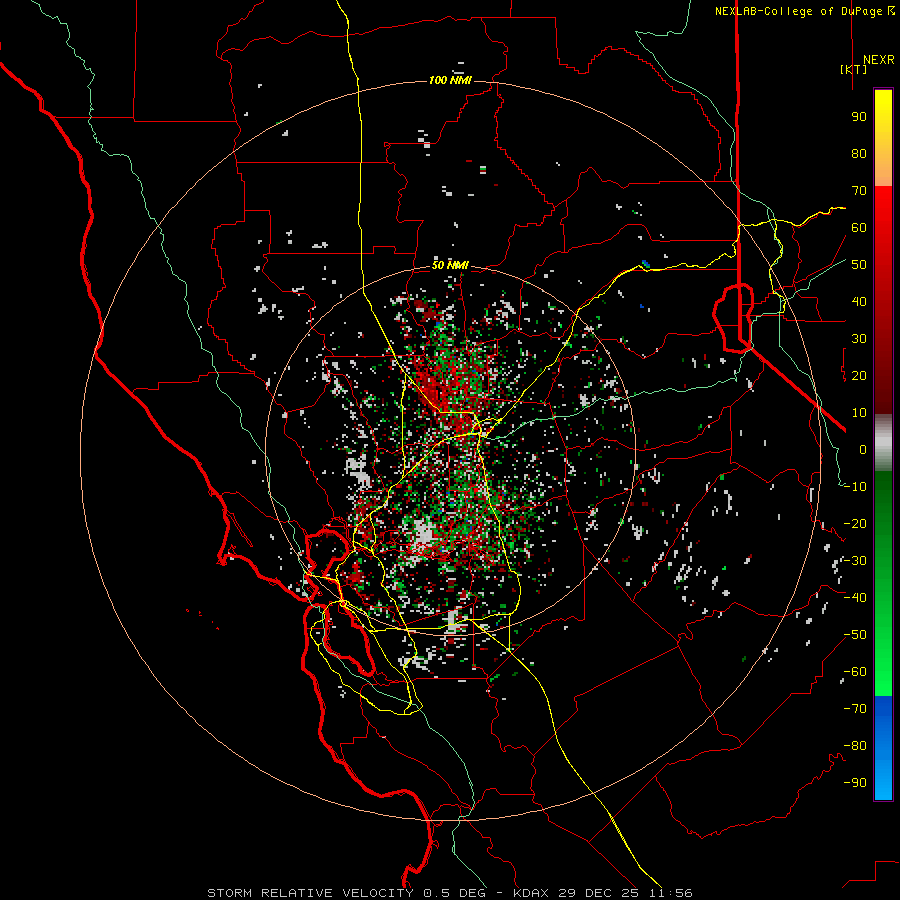This screenshot has height=900, width=900.
Task: Click the 10 knot scale value
Action: coord(859,413)
